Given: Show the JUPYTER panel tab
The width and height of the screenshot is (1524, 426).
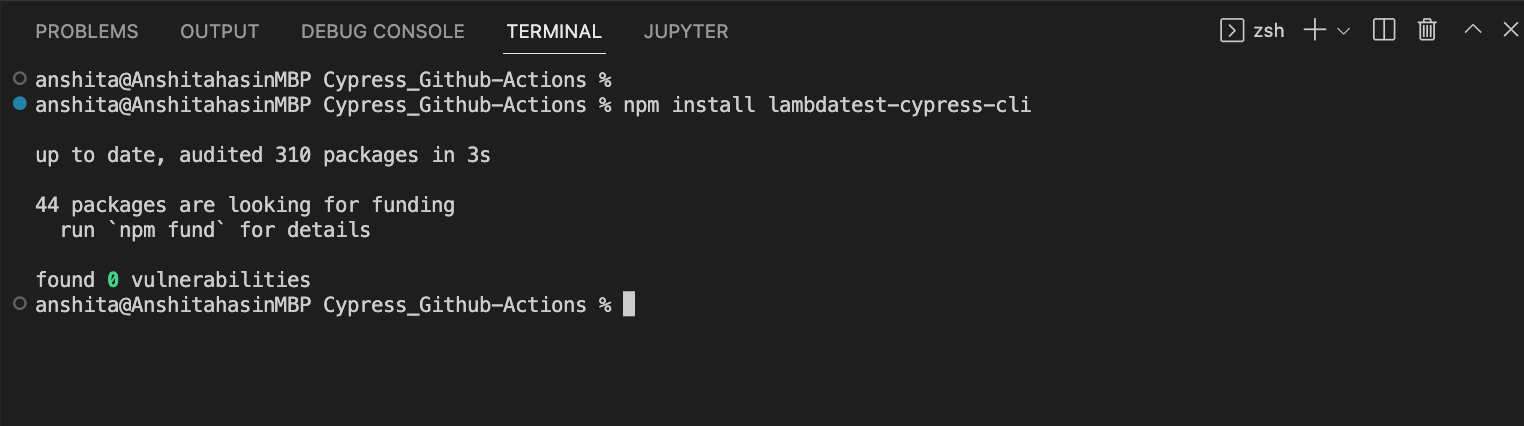Looking at the screenshot, I should point(686,31).
